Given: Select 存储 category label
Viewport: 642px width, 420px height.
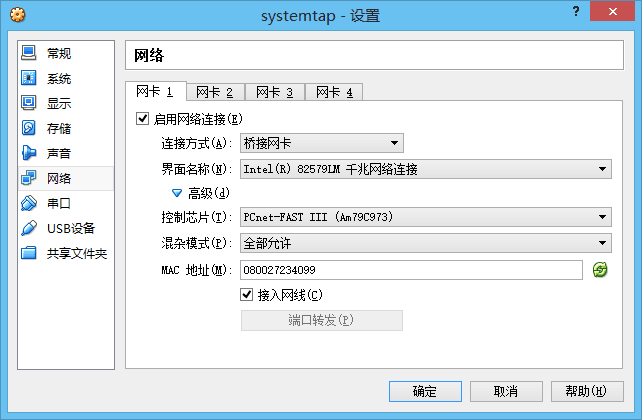Looking at the screenshot, I should coord(59,128).
